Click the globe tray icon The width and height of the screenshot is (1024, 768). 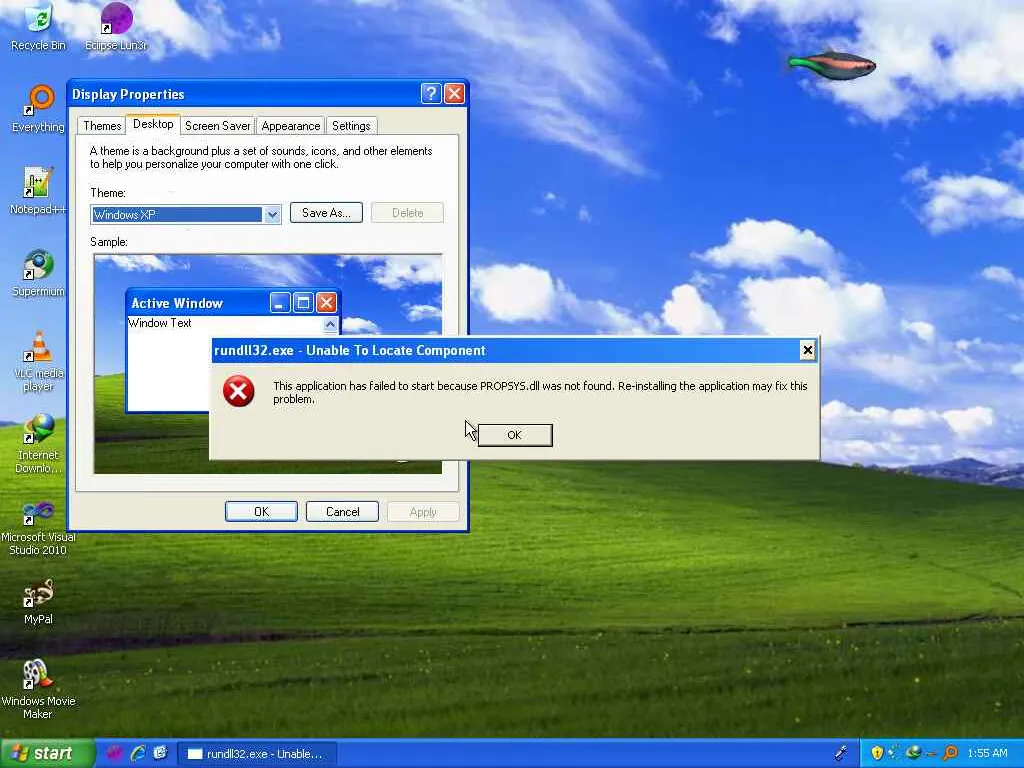[913, 753]
